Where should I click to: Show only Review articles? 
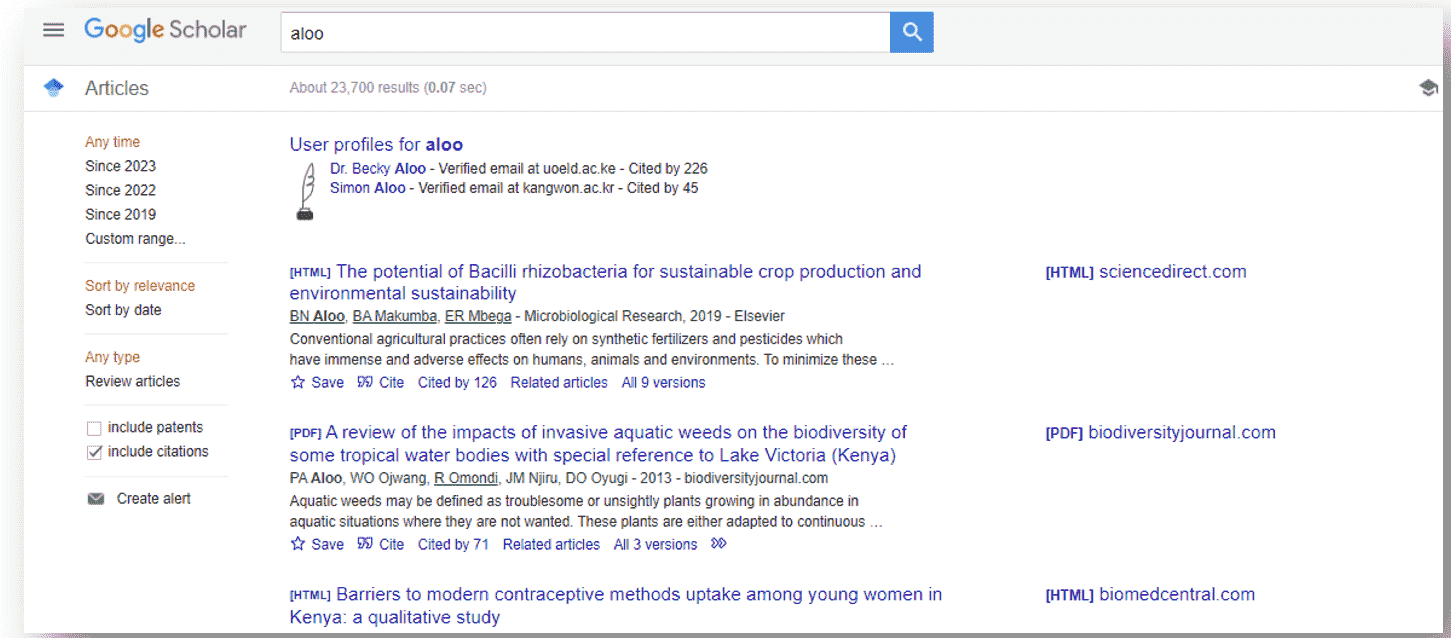click(x=132, y=381)
